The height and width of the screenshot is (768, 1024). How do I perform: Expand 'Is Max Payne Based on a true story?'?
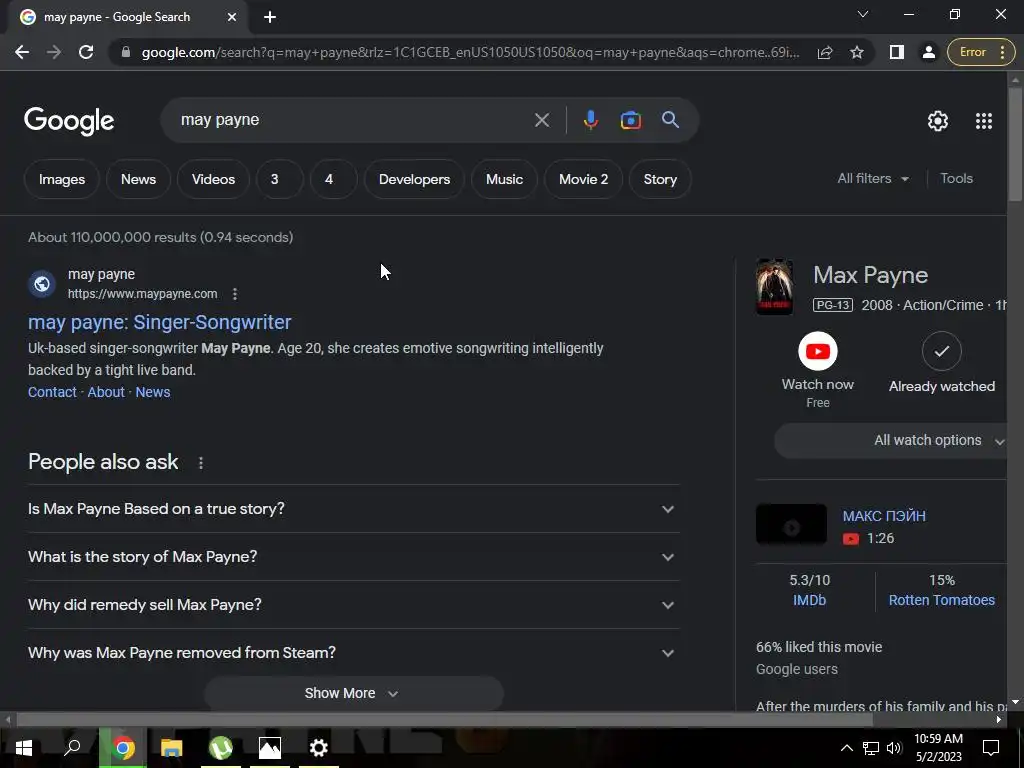(353, 509)
